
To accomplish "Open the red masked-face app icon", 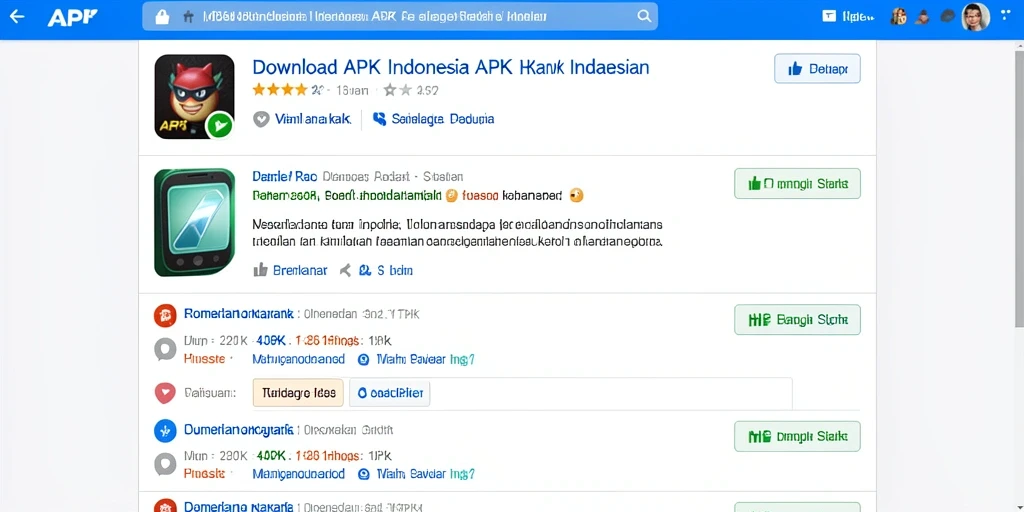I will click(194, 97).
